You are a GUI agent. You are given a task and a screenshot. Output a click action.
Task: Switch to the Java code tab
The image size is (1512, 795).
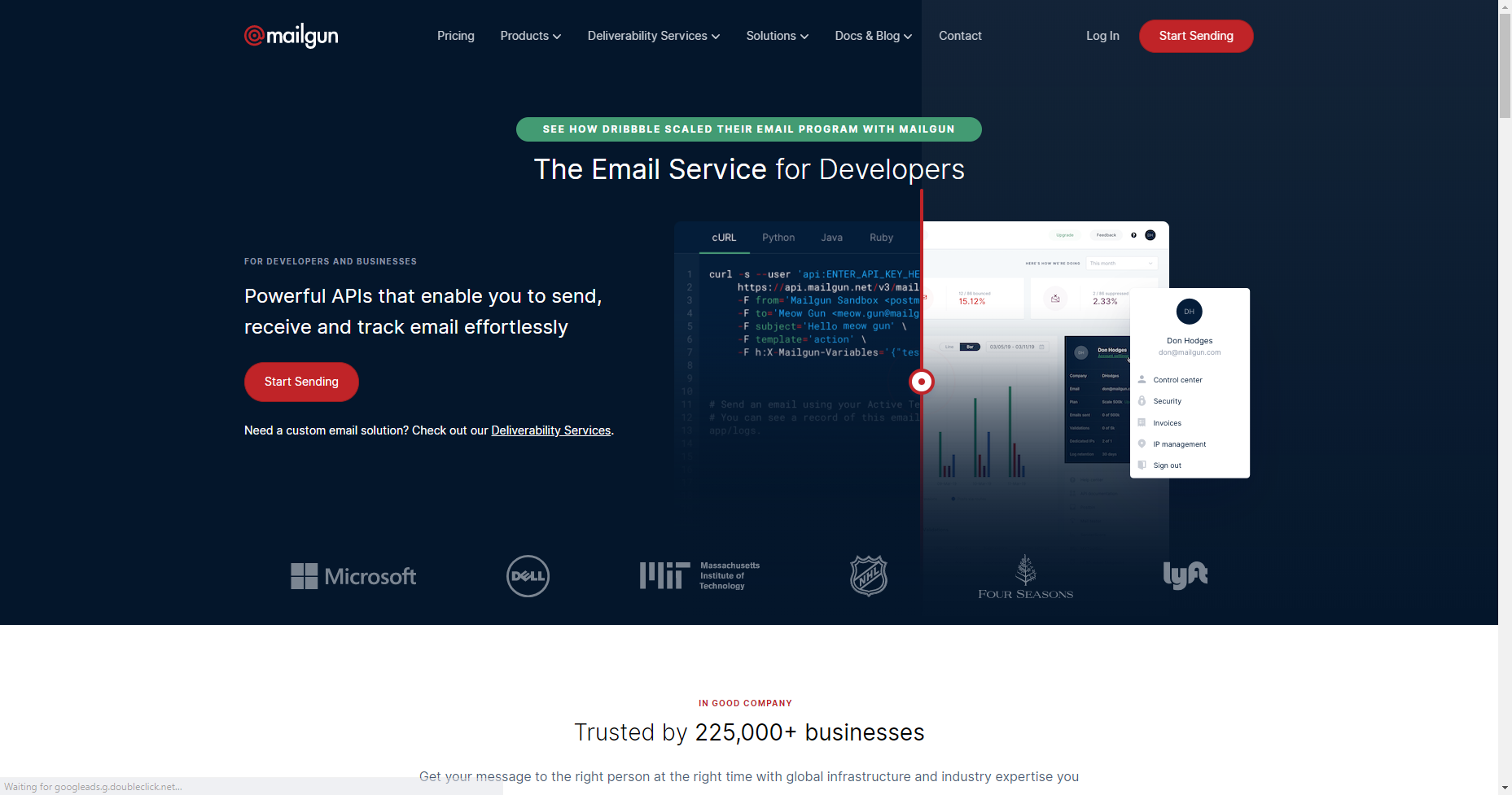pos(832,238)
